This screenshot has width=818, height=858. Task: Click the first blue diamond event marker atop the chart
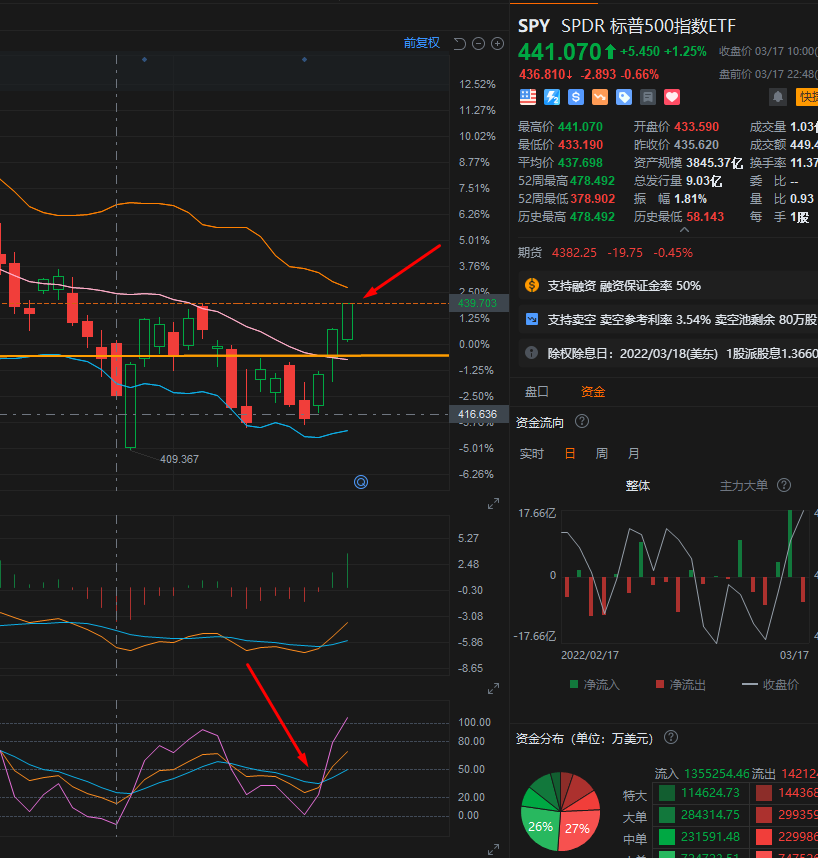coord(144,59)
